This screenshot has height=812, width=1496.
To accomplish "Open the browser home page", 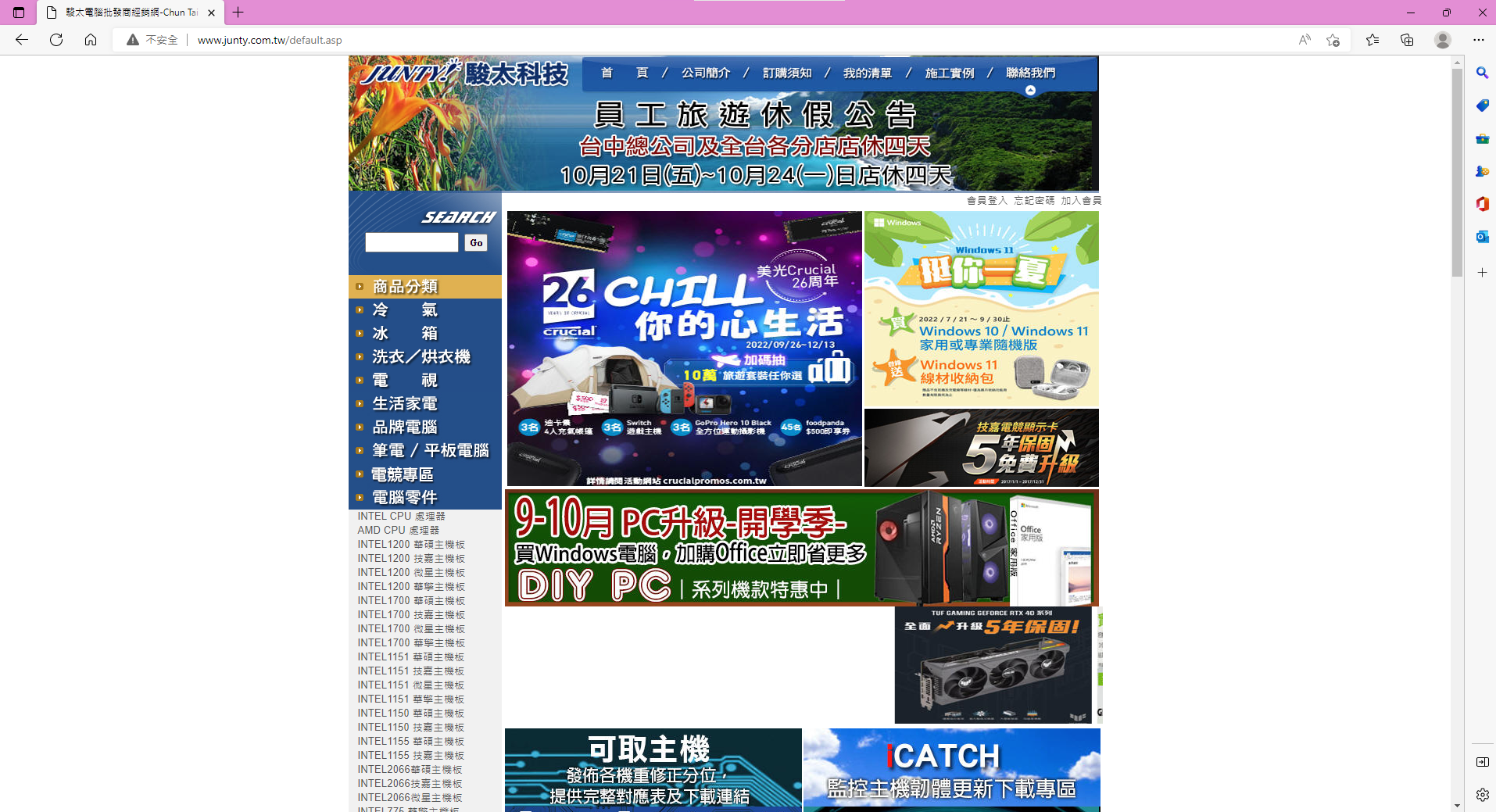I will [91, 40].
